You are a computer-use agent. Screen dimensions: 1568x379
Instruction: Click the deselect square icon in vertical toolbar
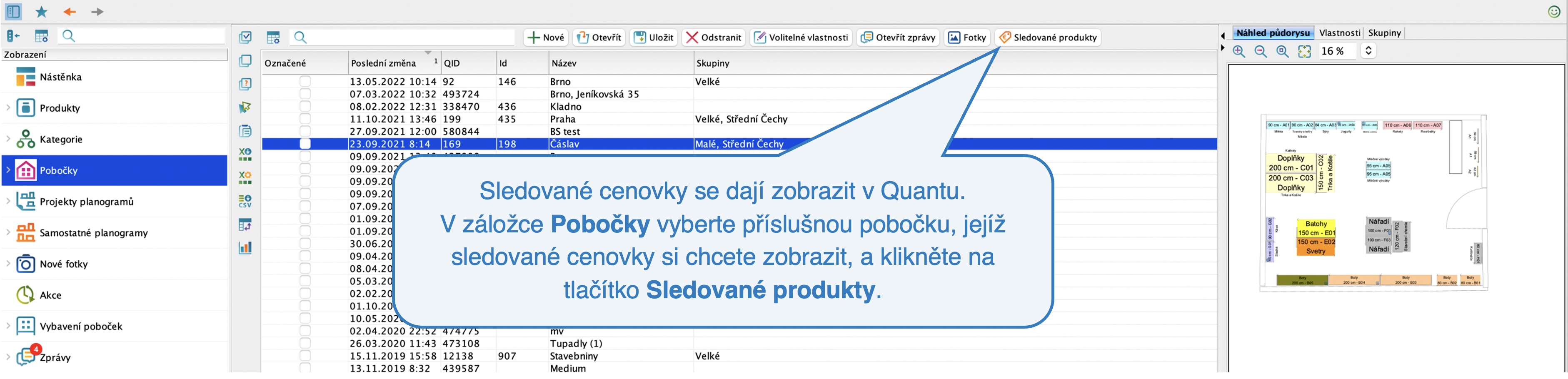[245, 61]
